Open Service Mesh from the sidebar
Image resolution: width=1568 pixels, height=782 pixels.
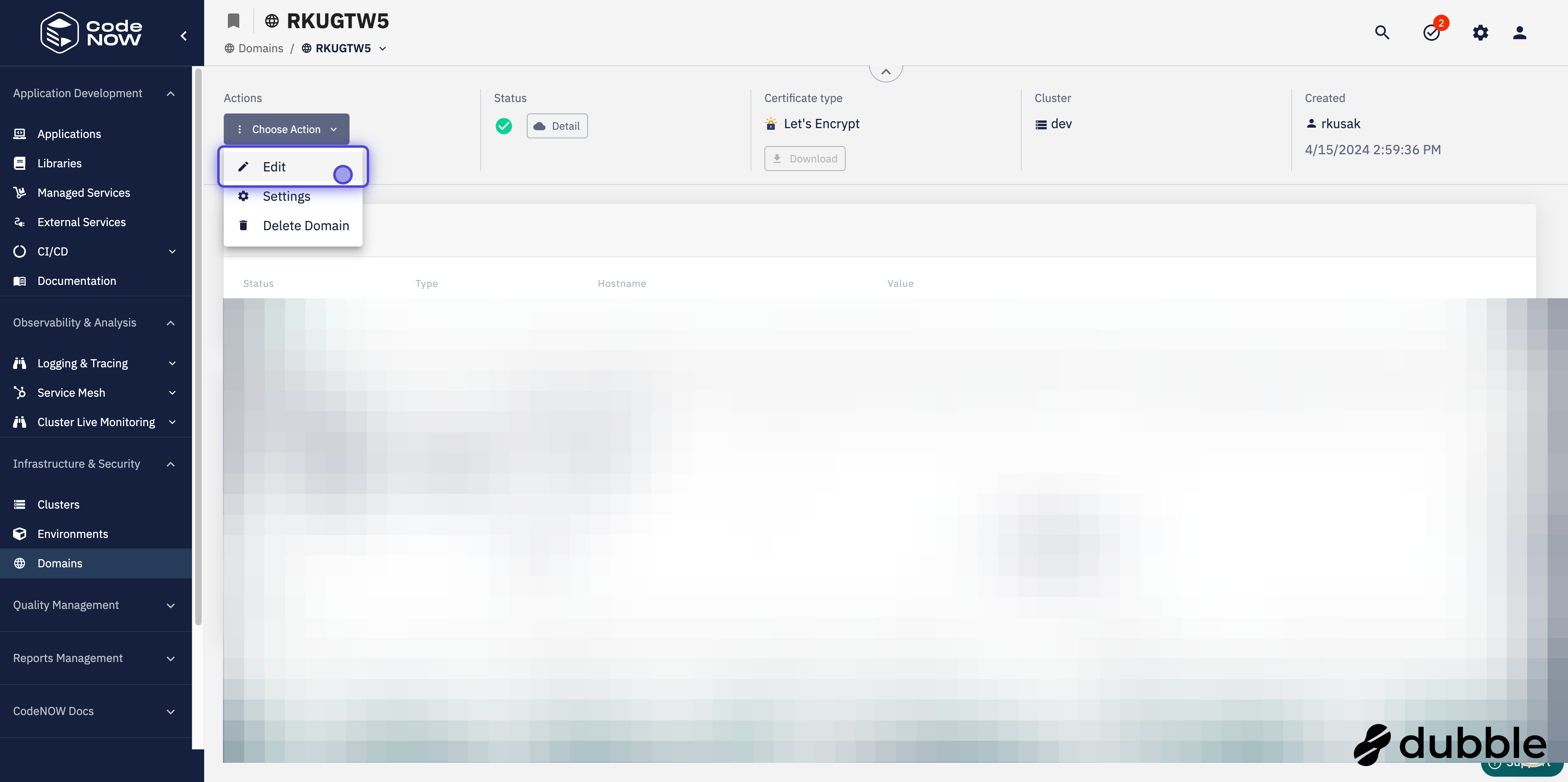[71, 393]
